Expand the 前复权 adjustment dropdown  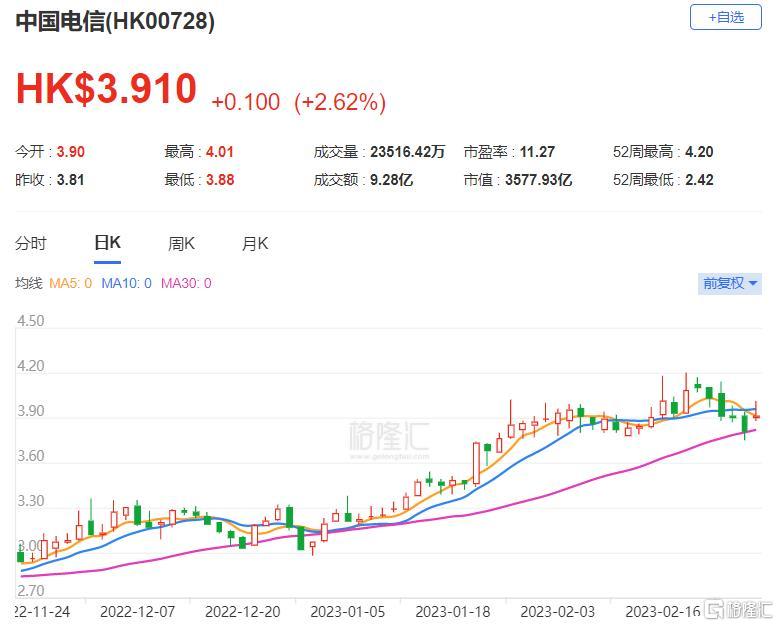[729, 283]
